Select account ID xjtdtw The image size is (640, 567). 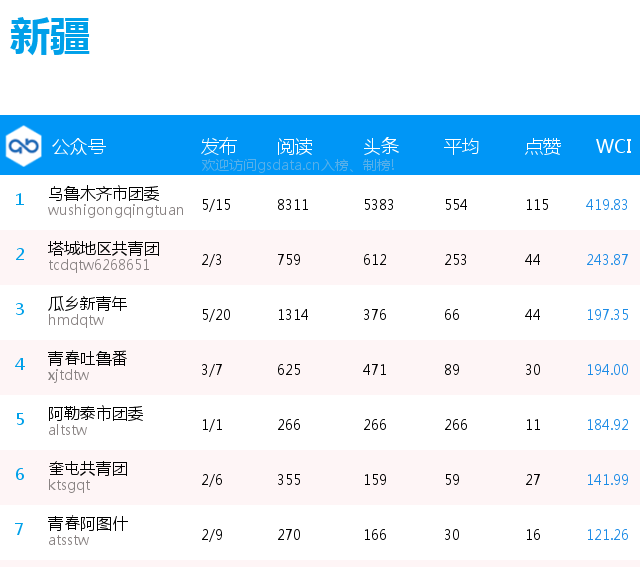(69, 375)
